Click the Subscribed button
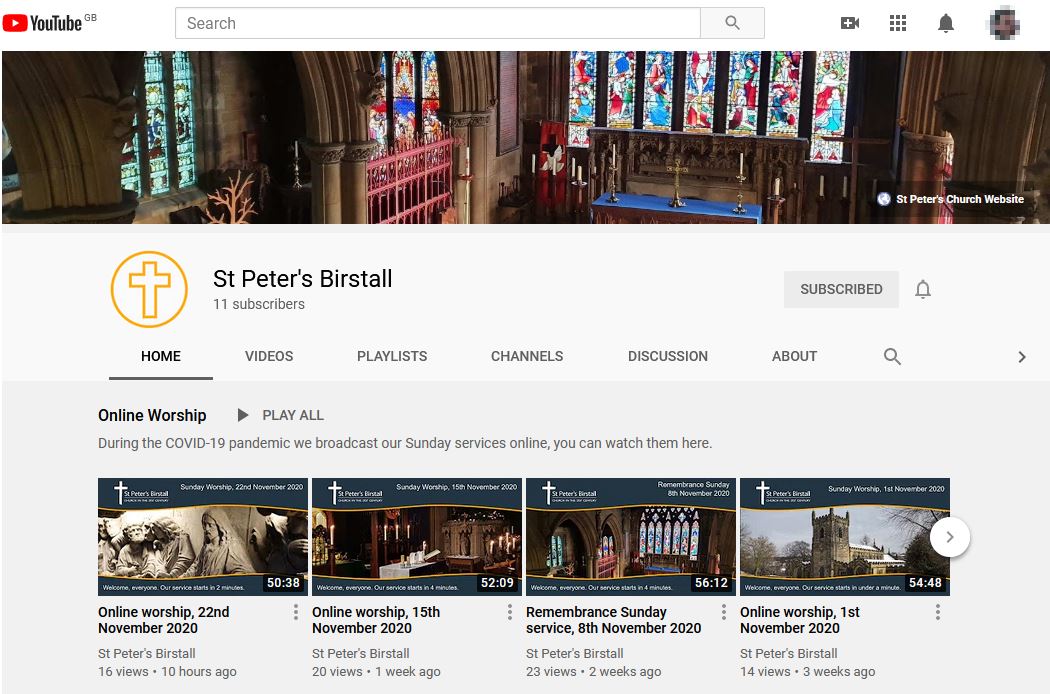The image size is (1050, 694). 841,289
